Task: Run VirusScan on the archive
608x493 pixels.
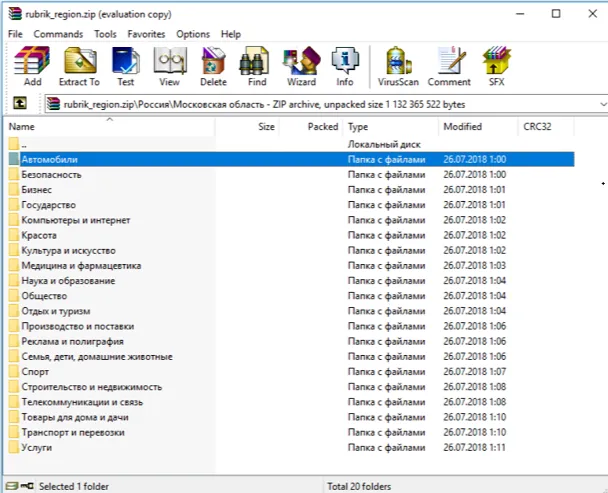Action: tap(398, 66)
